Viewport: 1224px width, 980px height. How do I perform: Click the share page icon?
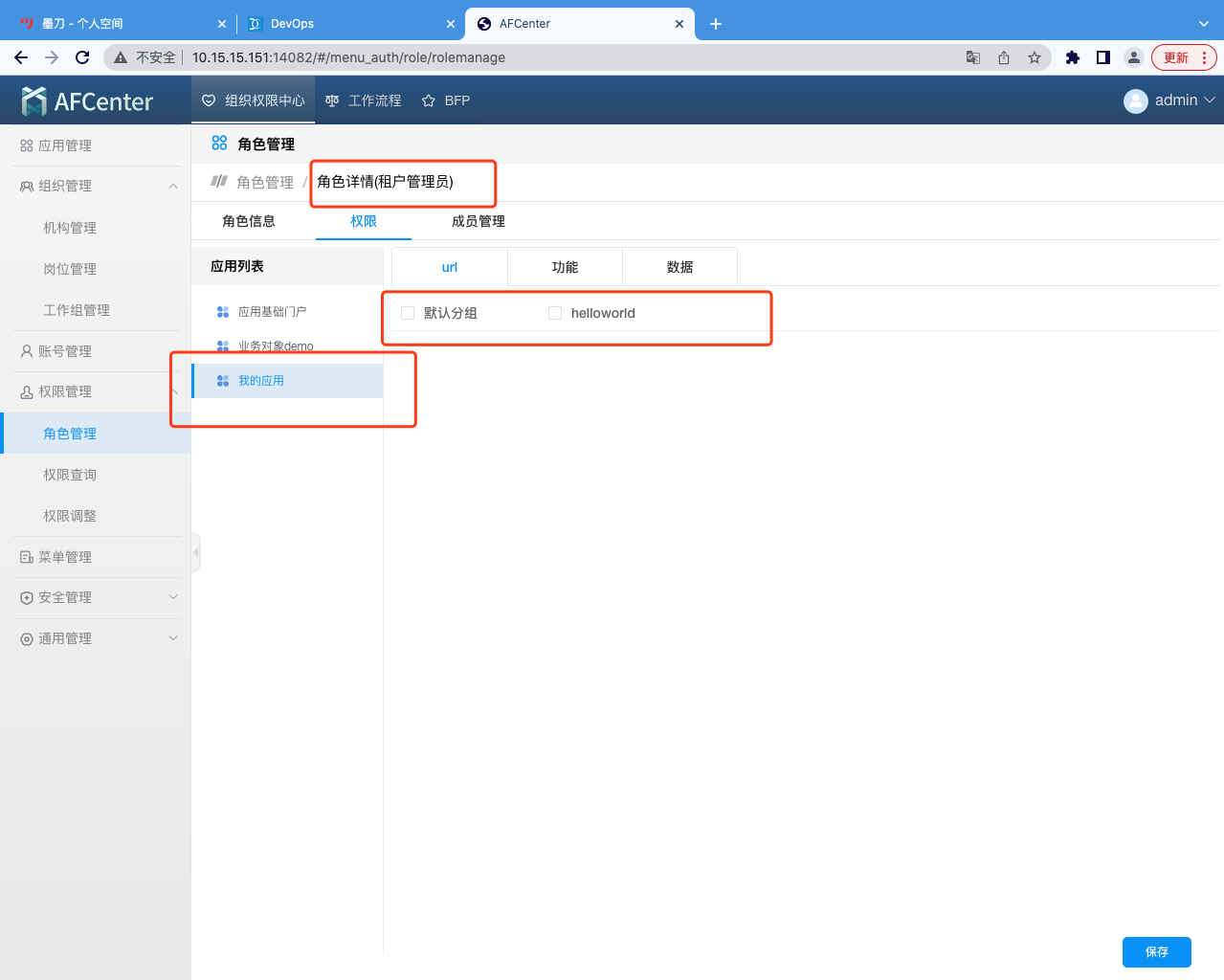[1004, 57]
